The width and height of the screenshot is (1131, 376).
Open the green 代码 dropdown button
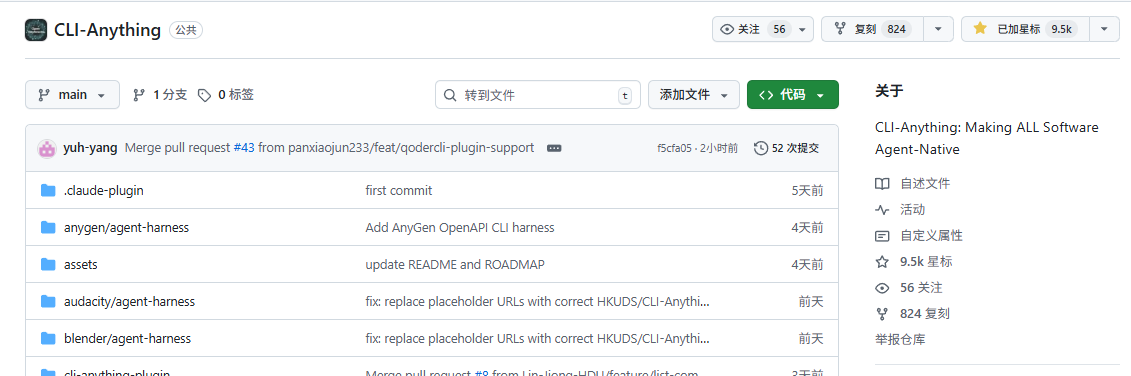click(x=793, y=95)
